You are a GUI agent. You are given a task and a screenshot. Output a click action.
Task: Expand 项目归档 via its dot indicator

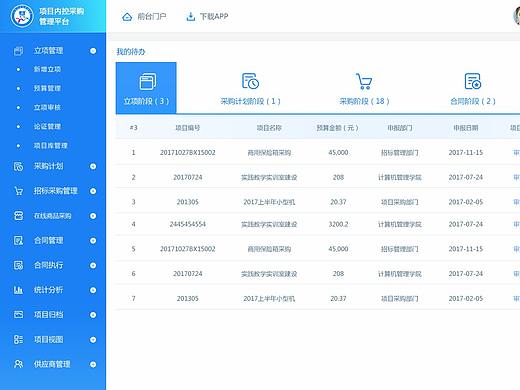point(93,315)
